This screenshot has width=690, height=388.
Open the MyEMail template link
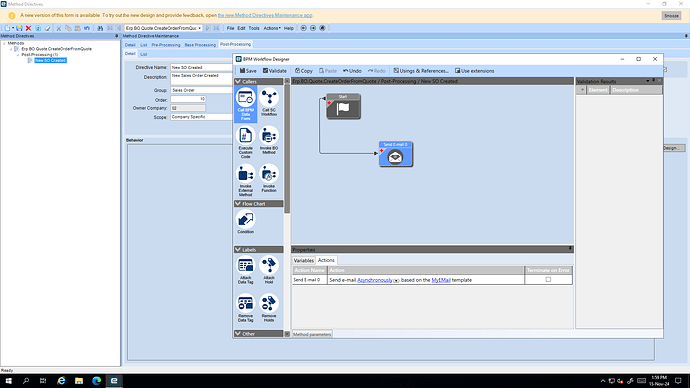click(441, 280)
